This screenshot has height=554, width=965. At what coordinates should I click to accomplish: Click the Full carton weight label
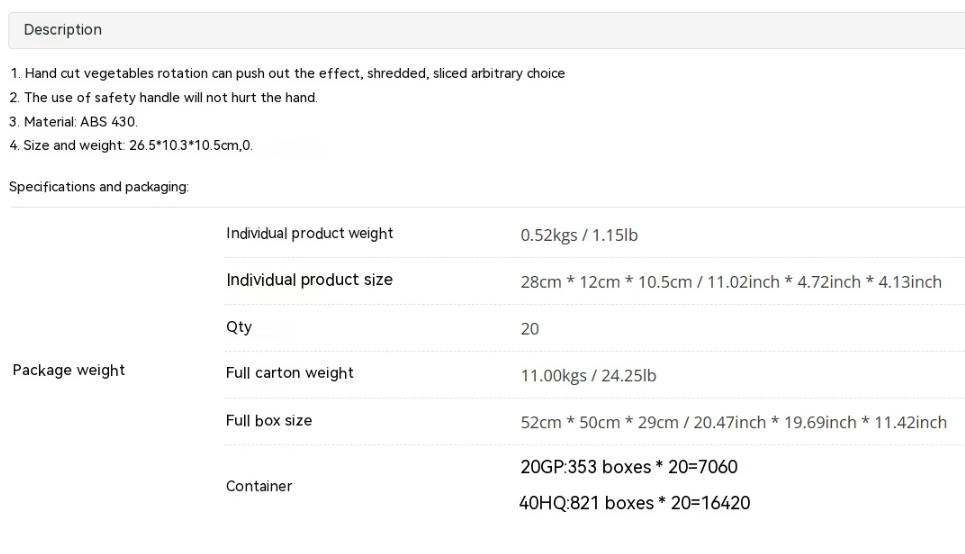click(290, 373)
